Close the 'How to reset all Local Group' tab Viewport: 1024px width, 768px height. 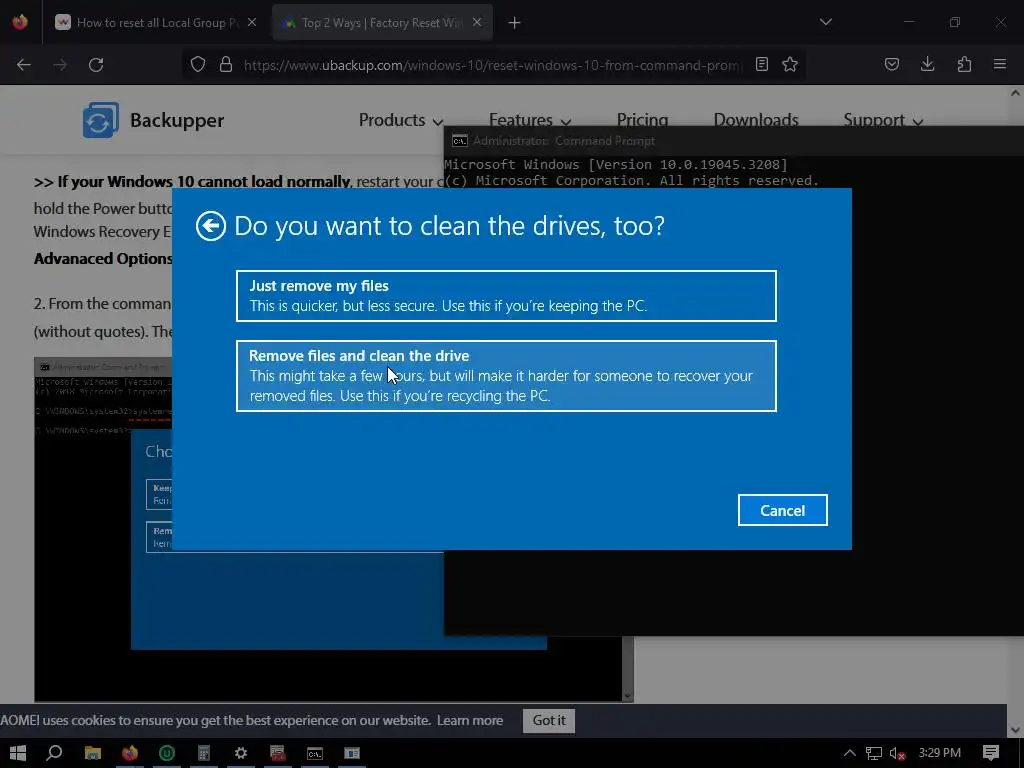click(252, 23)
